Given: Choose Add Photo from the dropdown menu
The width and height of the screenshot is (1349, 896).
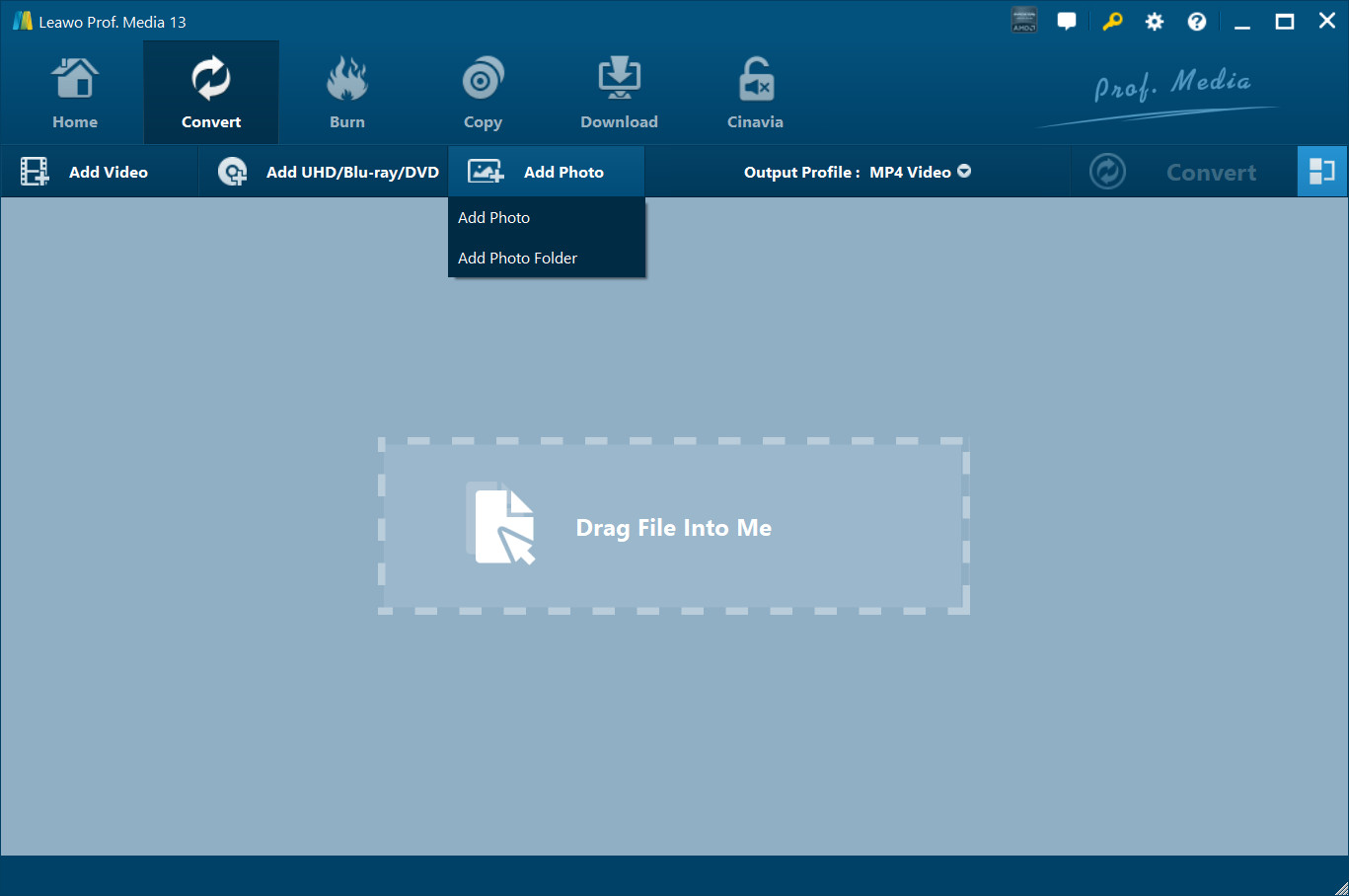Looking at the screenshot, I should 494,218.
